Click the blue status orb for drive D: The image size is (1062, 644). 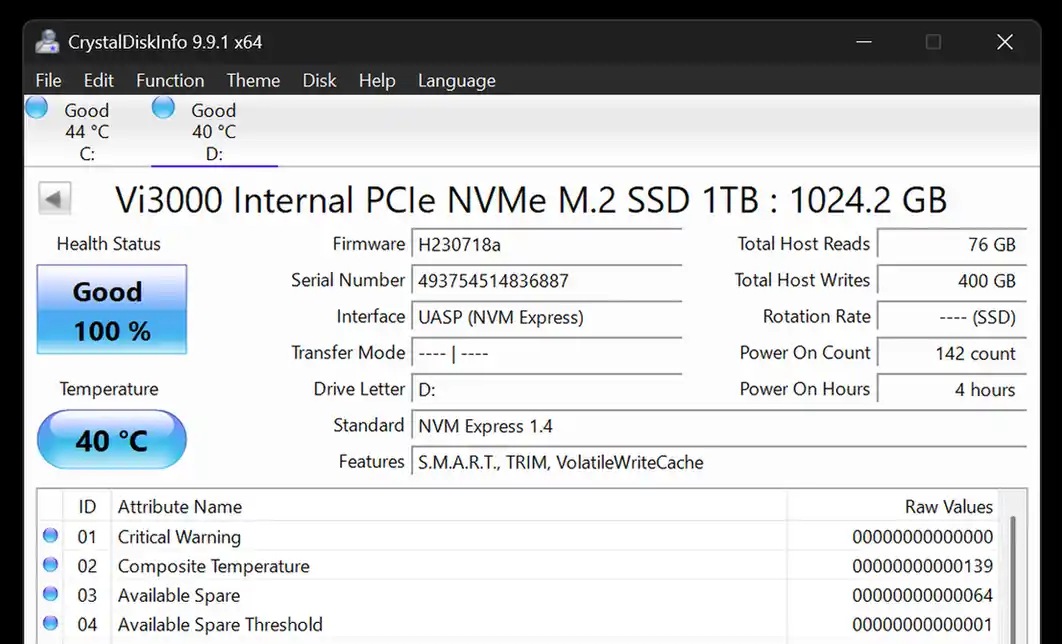tap(163, 108)
